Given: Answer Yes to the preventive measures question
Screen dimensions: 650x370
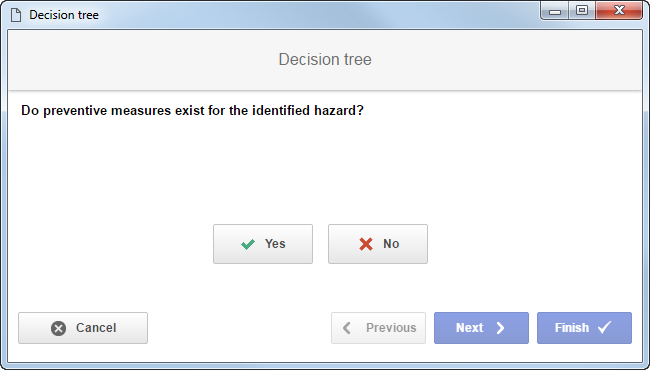Looking at the screenshot, I should 263,244.
